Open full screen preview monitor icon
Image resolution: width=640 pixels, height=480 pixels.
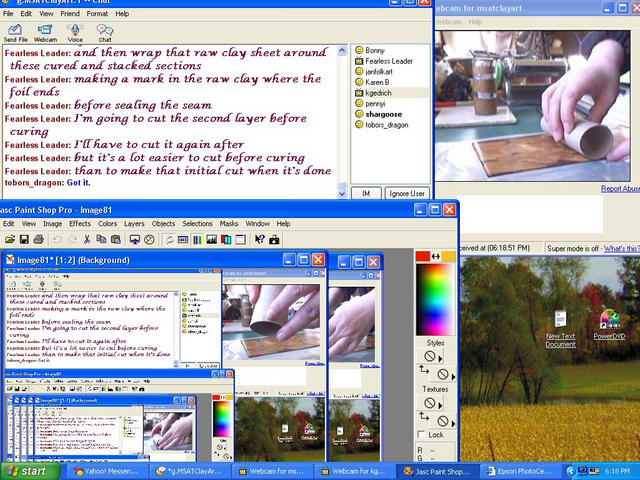coord(135,240)
